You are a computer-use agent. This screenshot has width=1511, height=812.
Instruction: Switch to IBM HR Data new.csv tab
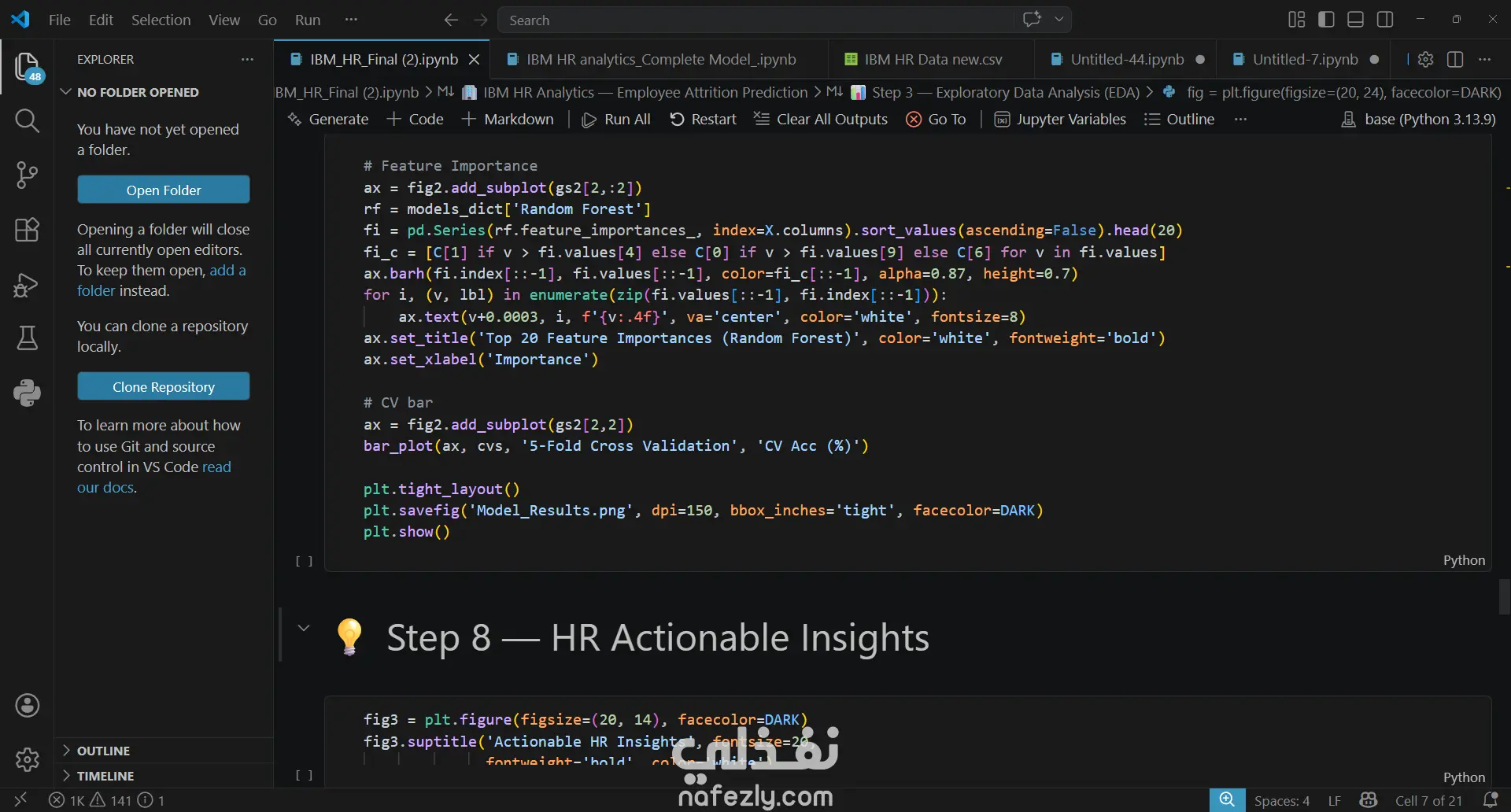(x=932, y=59)
